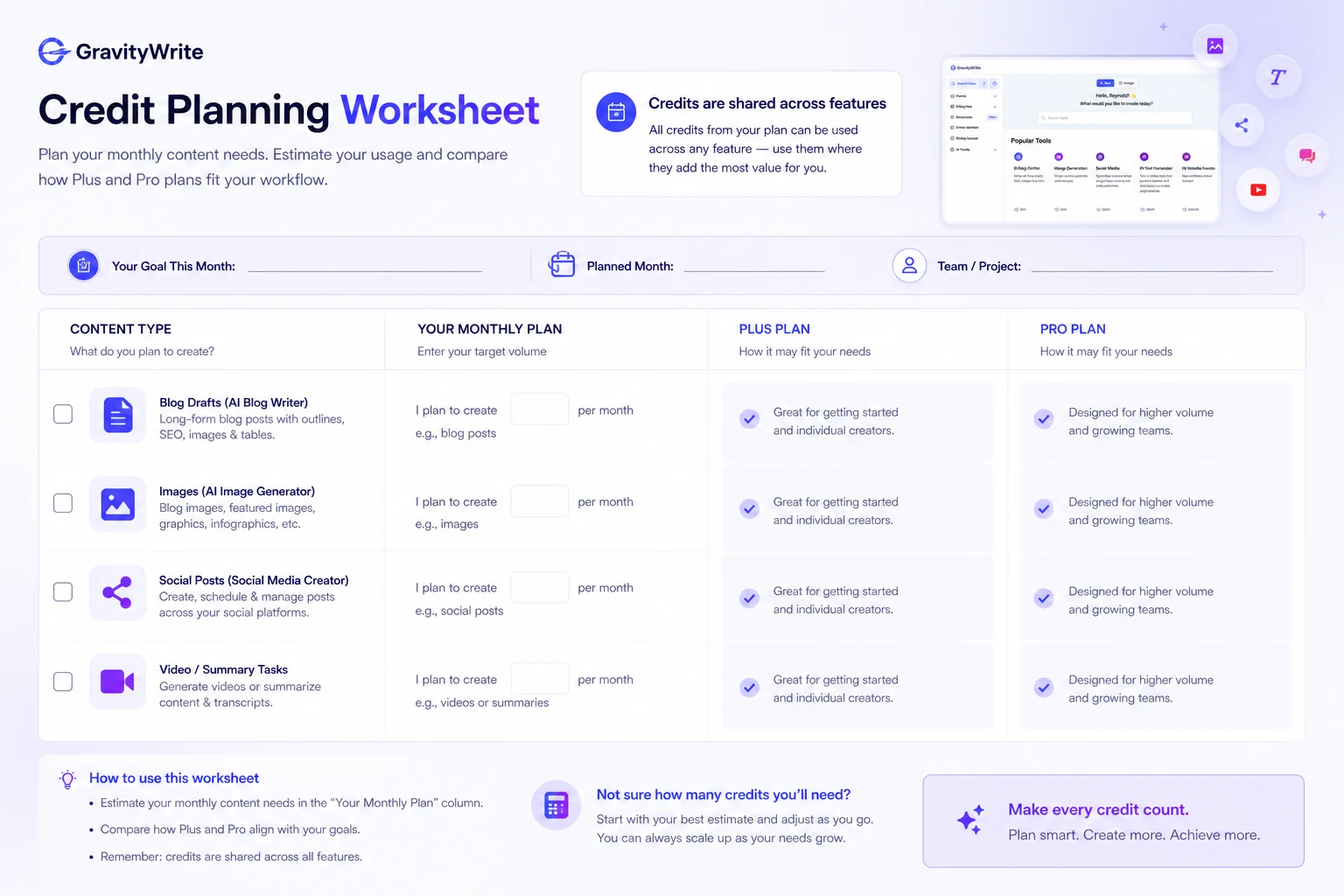
Task: Tick the Images (AI Image Generator) checkbox
Action: pyautogui.click(x=63, y=503)
